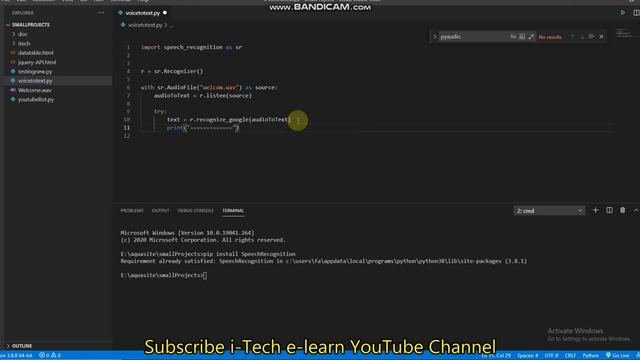Viewport: 640px width, 360px height.
Task: Toggle Match Case in the find widget
Action: click(513, 37)
